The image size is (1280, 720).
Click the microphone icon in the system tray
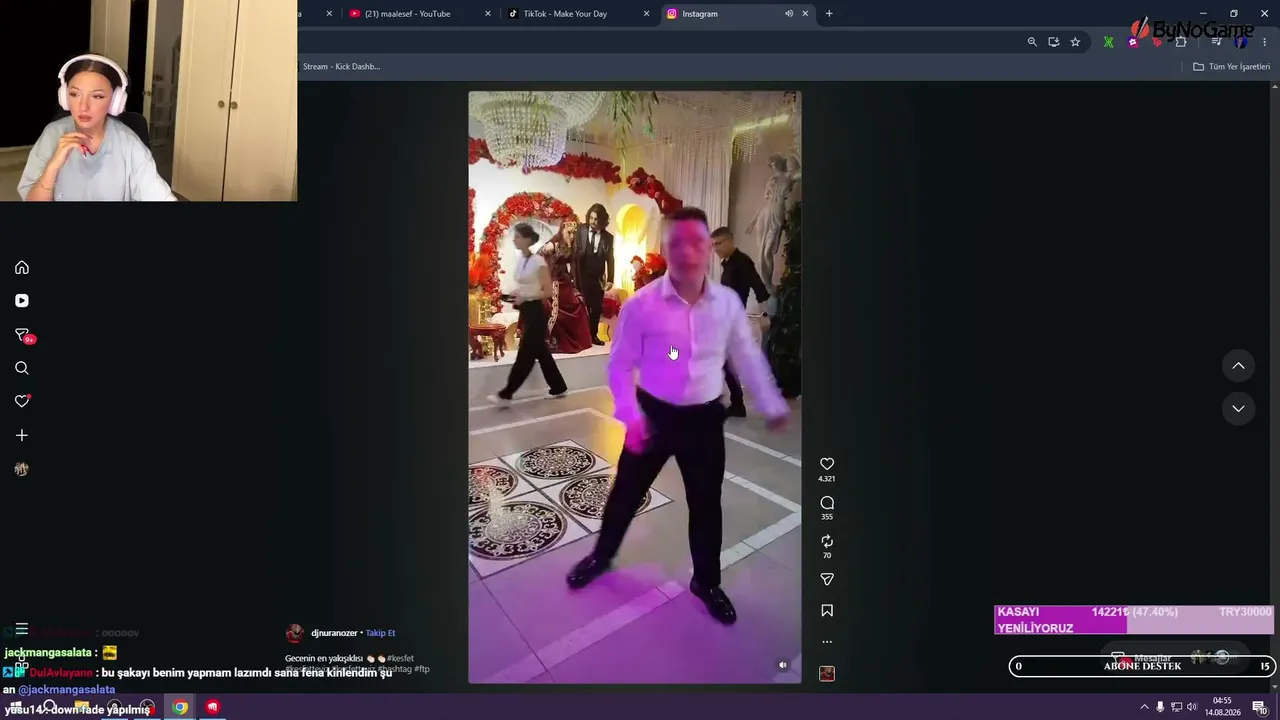(x=1160, y=707)
